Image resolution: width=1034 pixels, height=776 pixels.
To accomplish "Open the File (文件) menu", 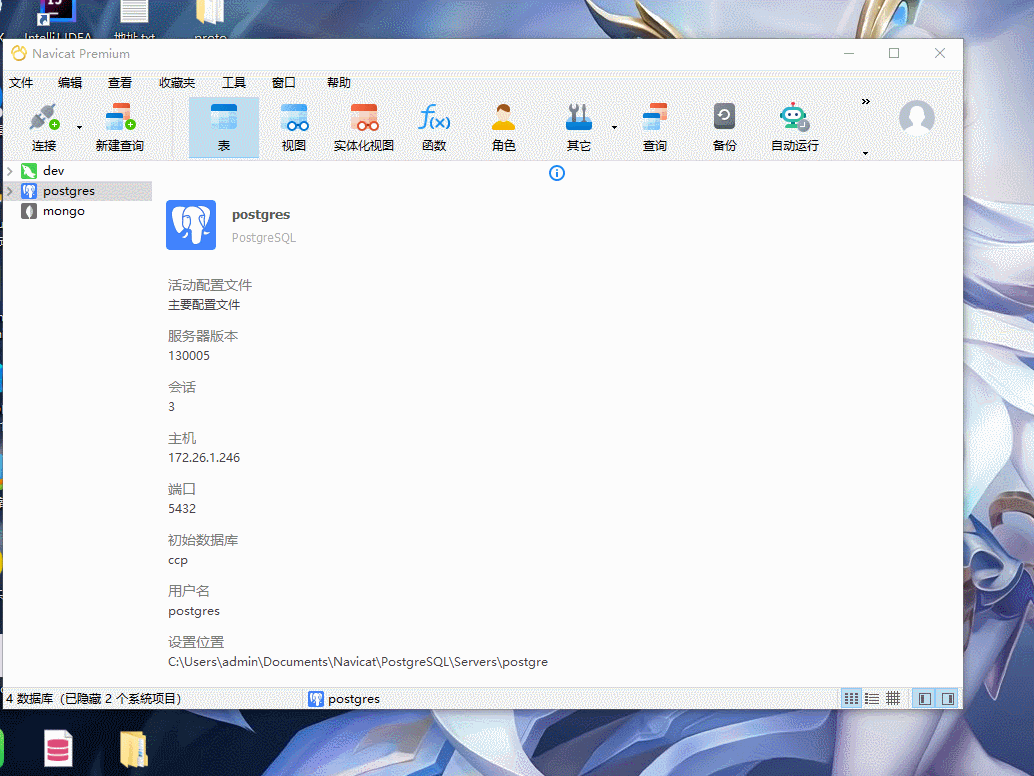I will pos(20,82).
